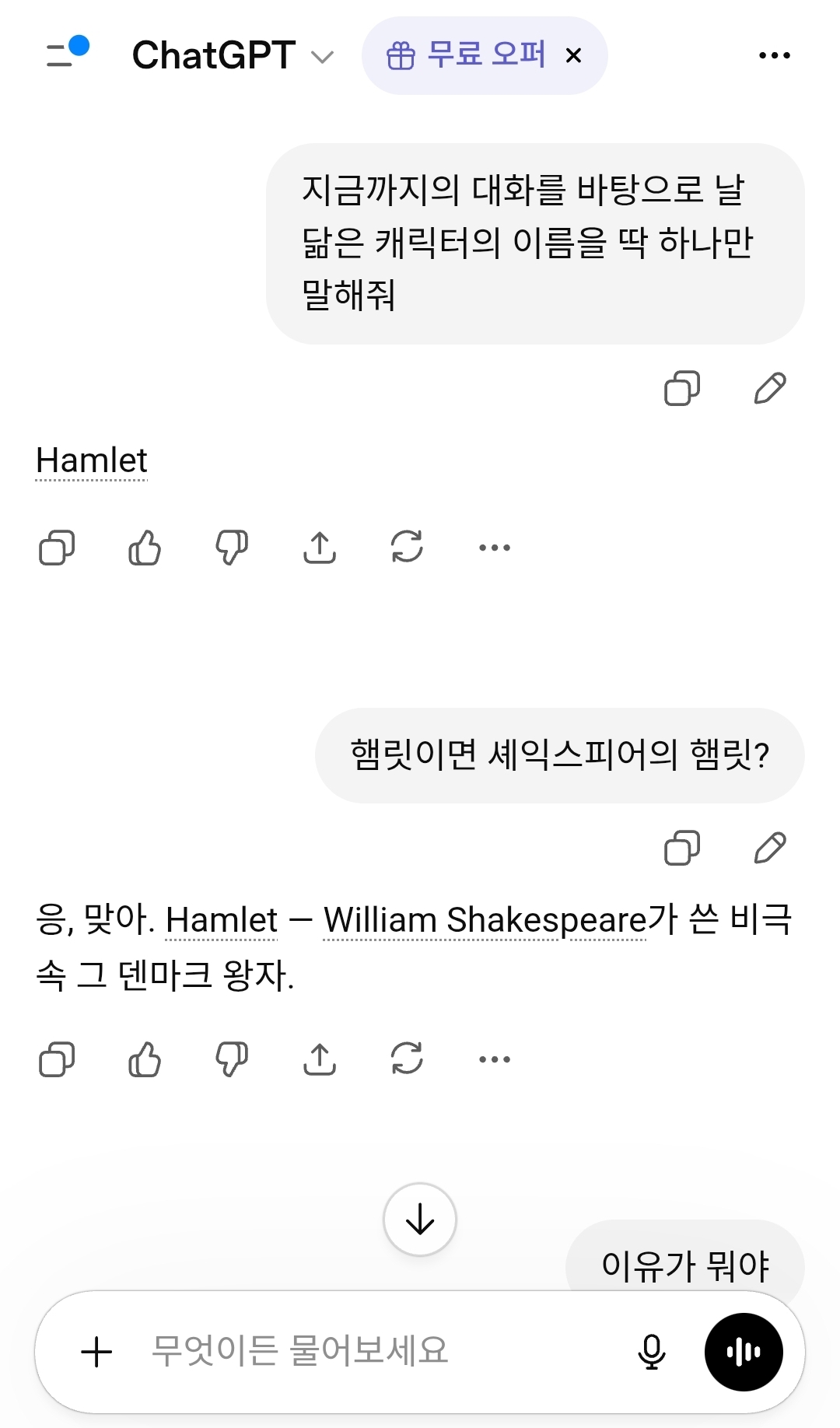
Task: Share the Hamlet reply
Action: pyautogui.click(x=320, y=548)
